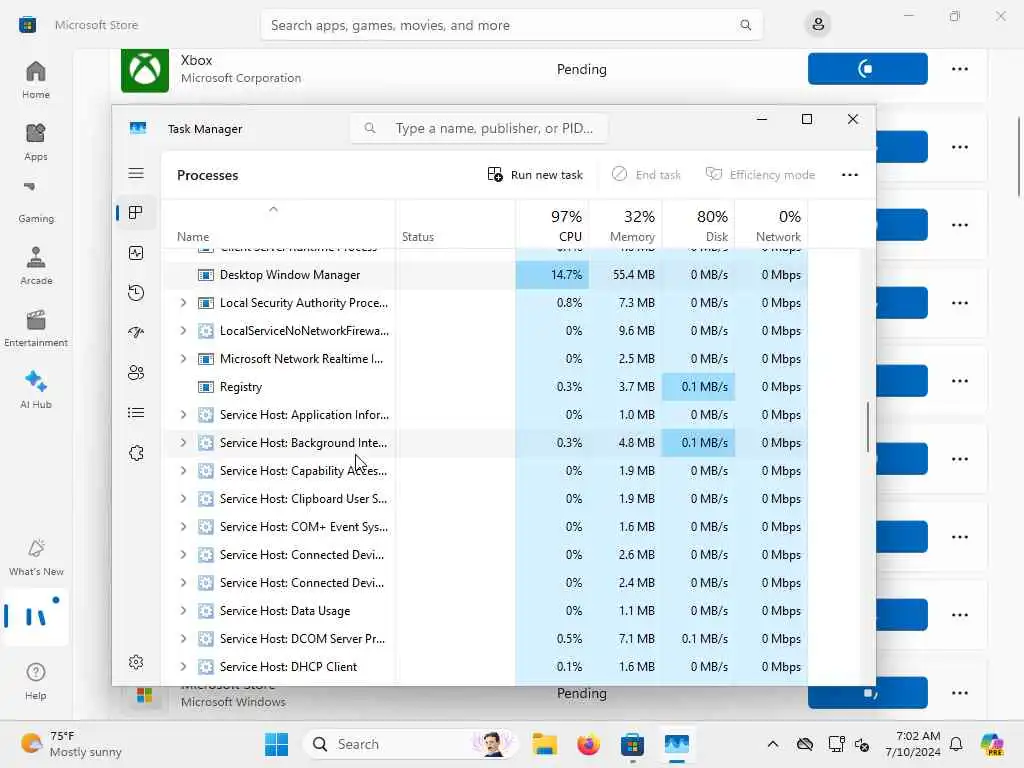Open Task Manager settings gear
The image size is (1024, 768).
[x=136, y=662]
